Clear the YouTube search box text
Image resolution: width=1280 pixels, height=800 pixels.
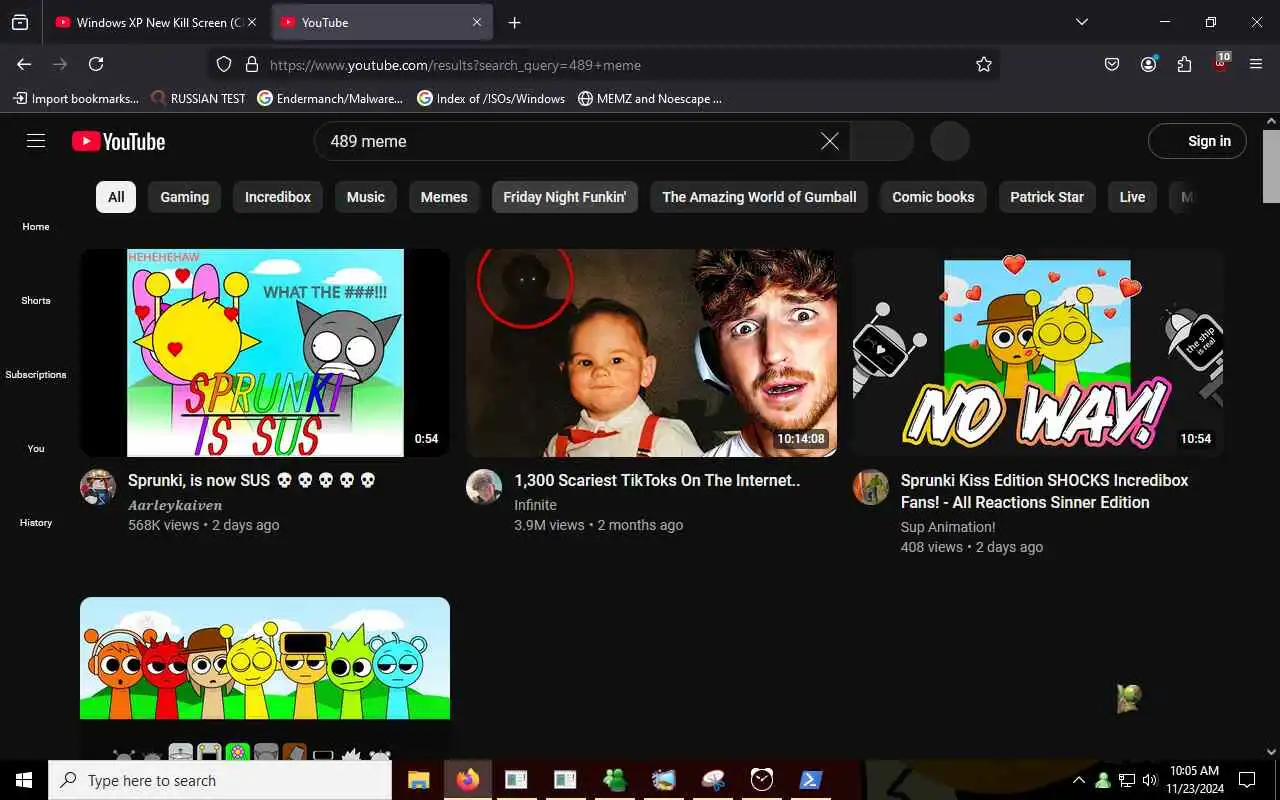(830, 141)
